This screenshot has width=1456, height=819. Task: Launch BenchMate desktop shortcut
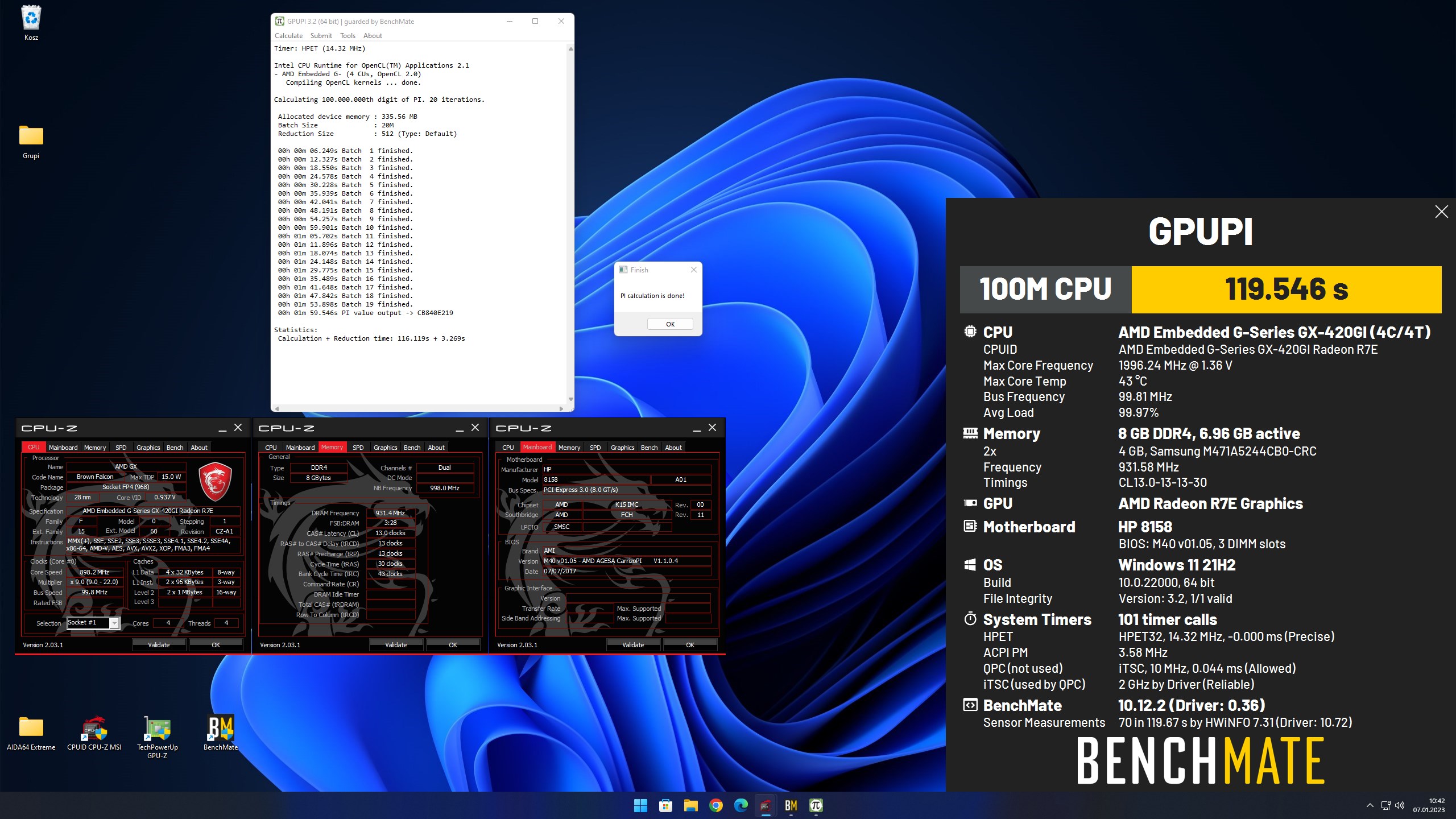pos(221,733)
